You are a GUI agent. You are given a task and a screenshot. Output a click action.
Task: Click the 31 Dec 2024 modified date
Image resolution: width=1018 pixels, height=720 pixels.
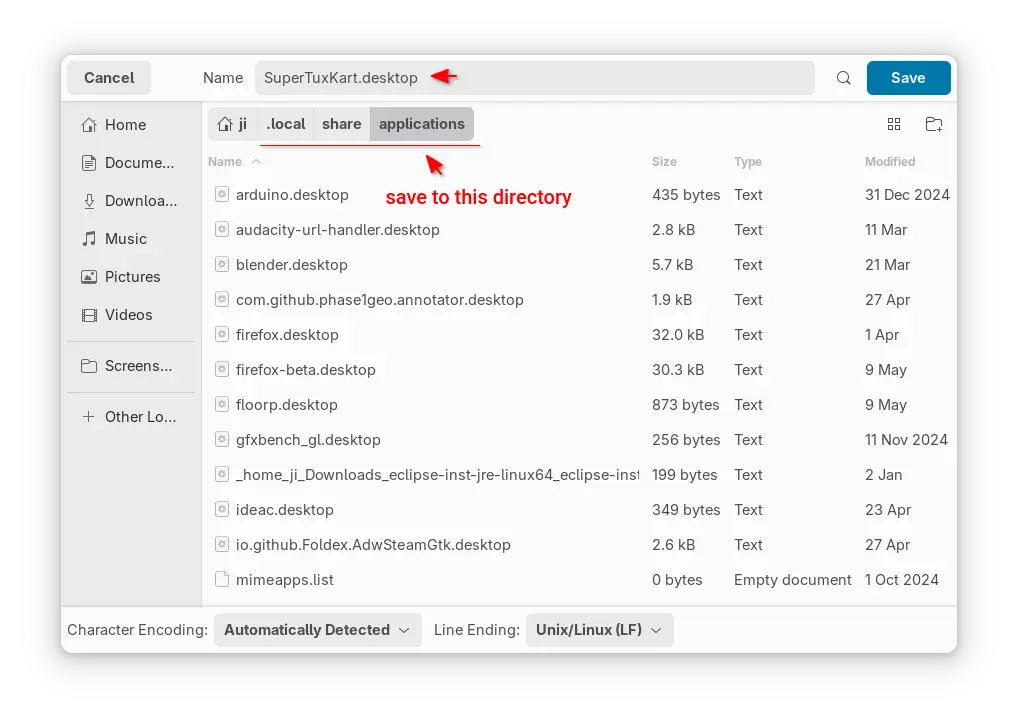907,195
